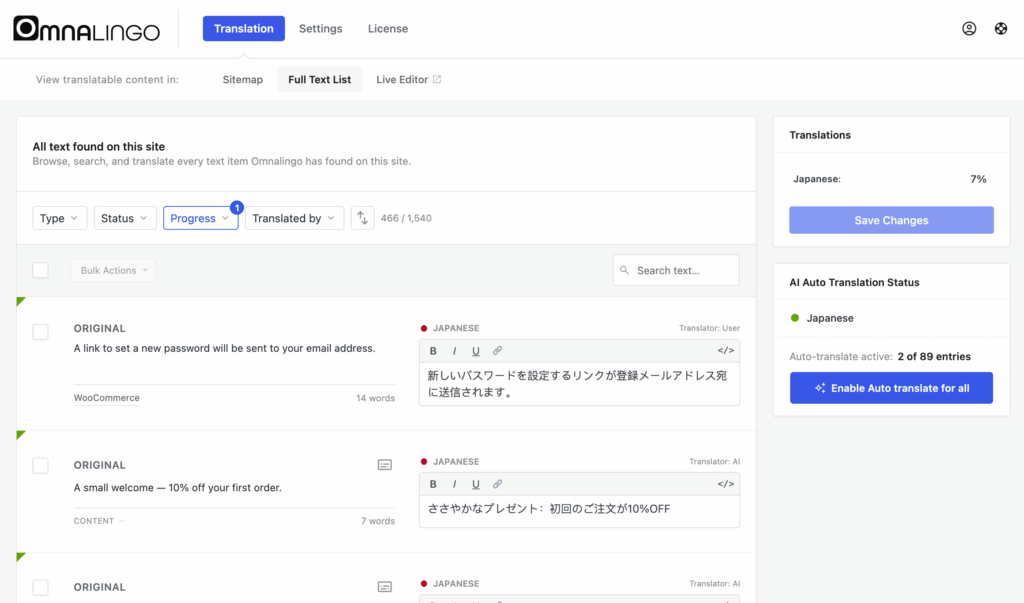Image resolution: width=1024 pixels, height=603 pixels.
Task: Open code view for small welcome translation
Action: (x=726, y=484)
